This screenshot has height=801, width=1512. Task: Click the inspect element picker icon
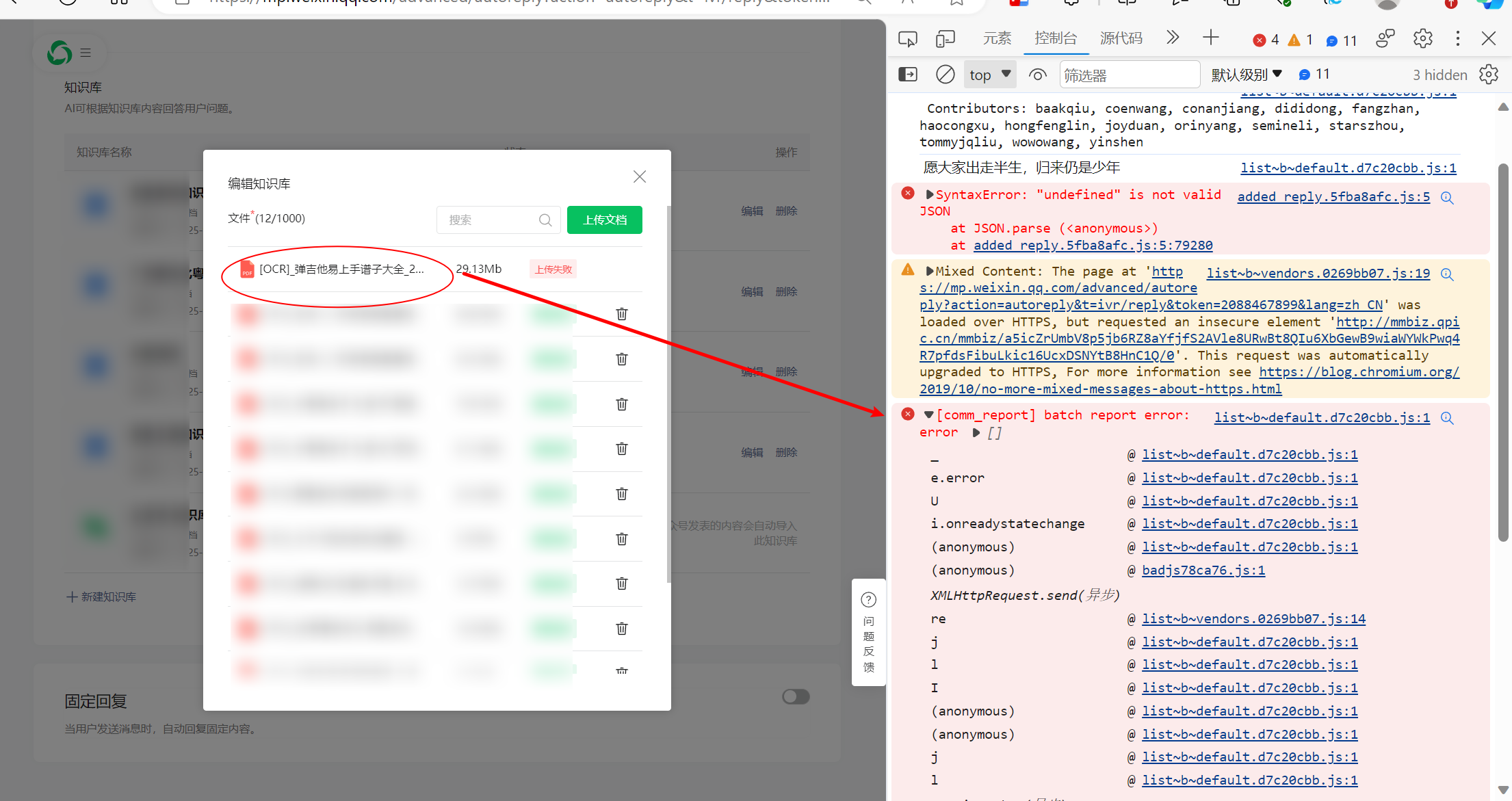[907, 39]
